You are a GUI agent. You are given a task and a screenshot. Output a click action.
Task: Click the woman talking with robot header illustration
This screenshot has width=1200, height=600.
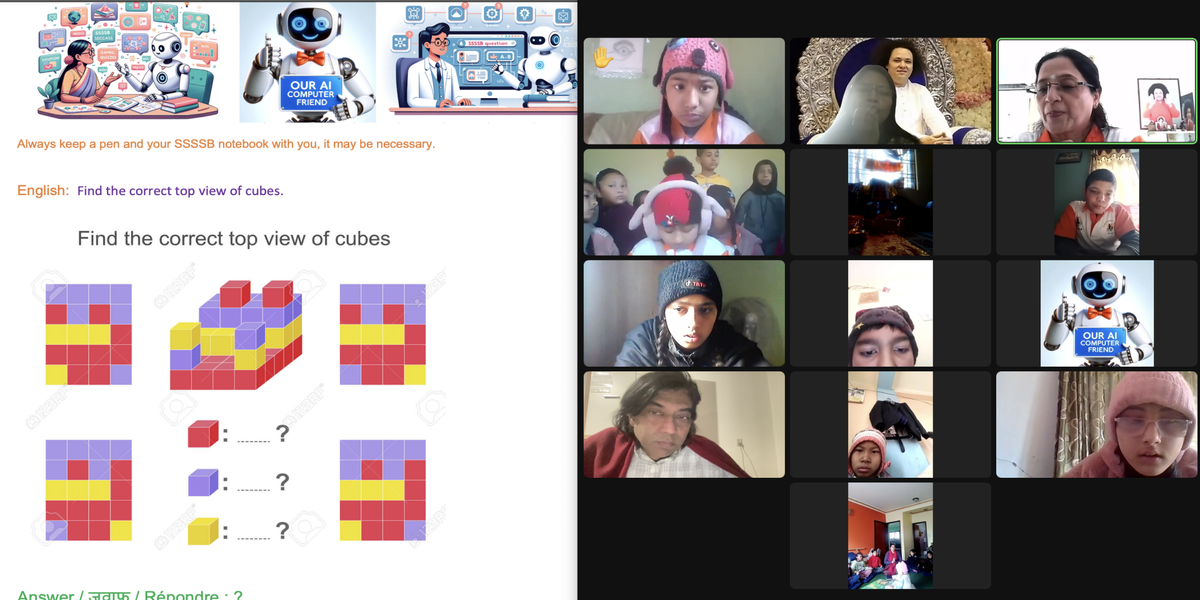click(x=128, y=60)
